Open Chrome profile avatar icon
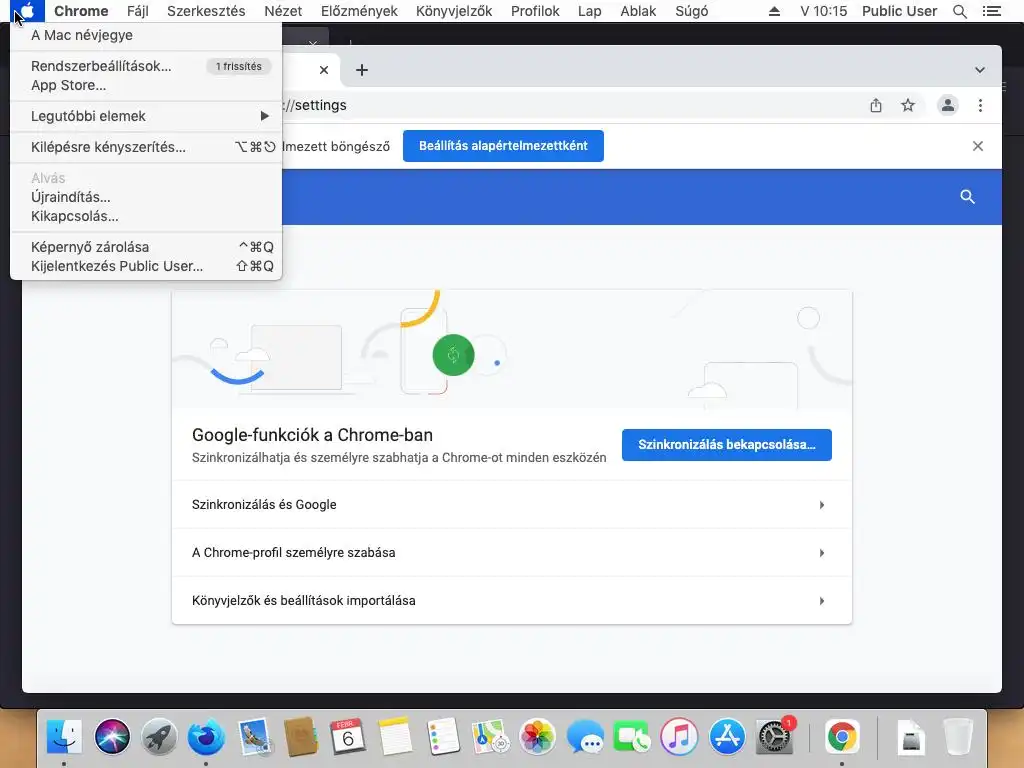The image size is (1024, 768). (x=948, y=105)
